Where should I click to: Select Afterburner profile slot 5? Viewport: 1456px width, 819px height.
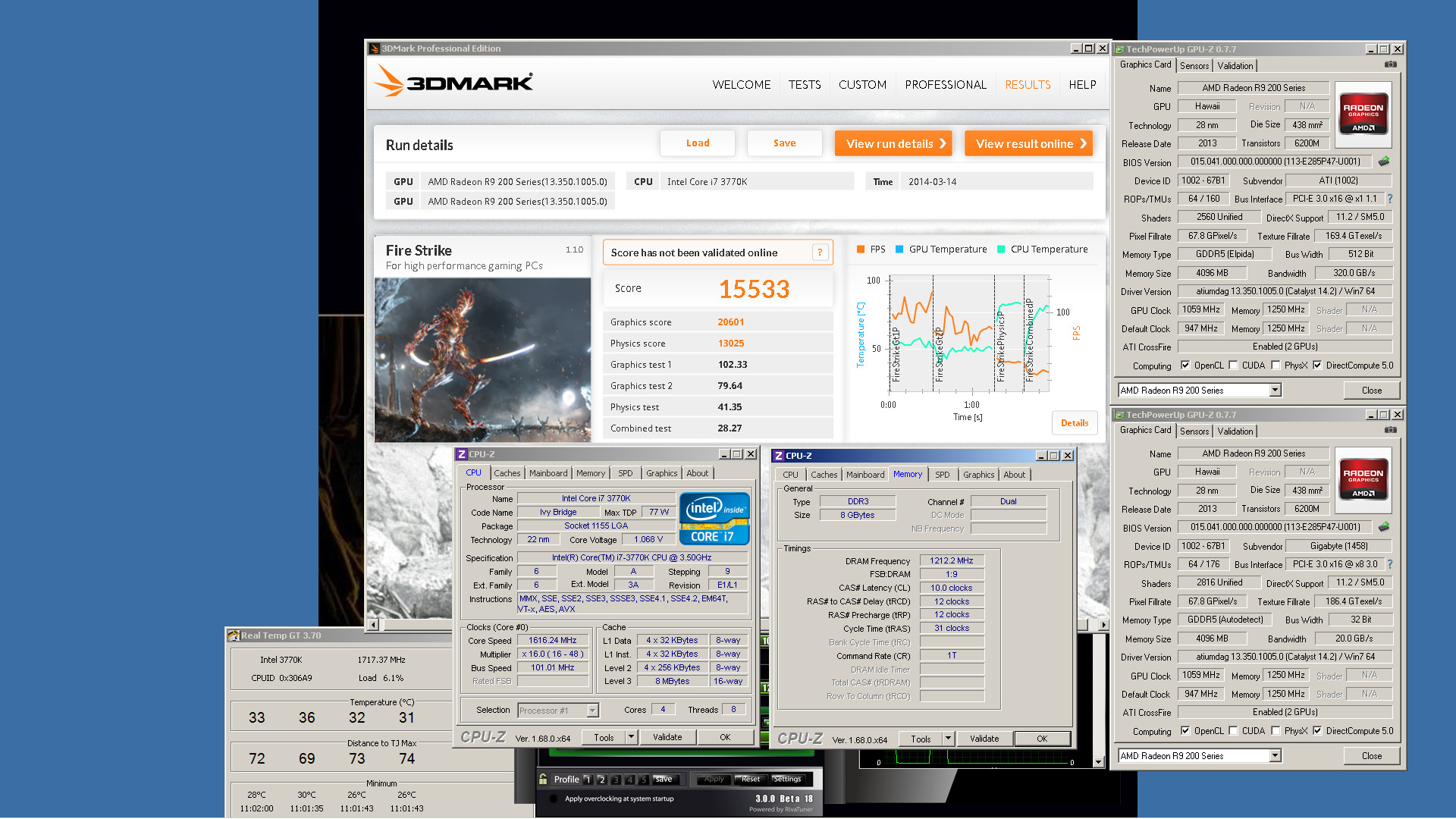point(644,780)
